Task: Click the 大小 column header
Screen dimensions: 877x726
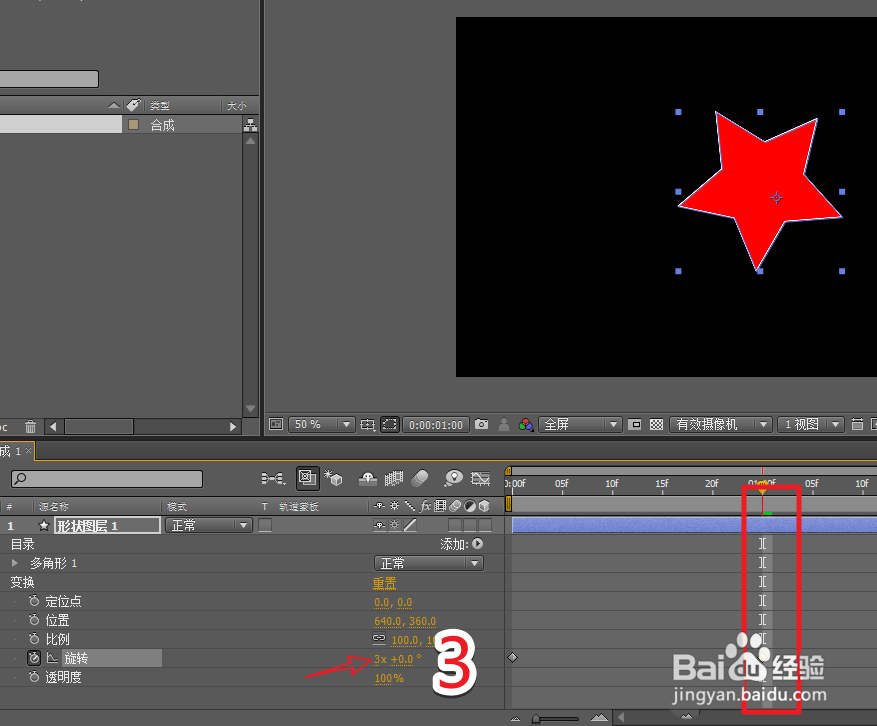Action: 237,105
